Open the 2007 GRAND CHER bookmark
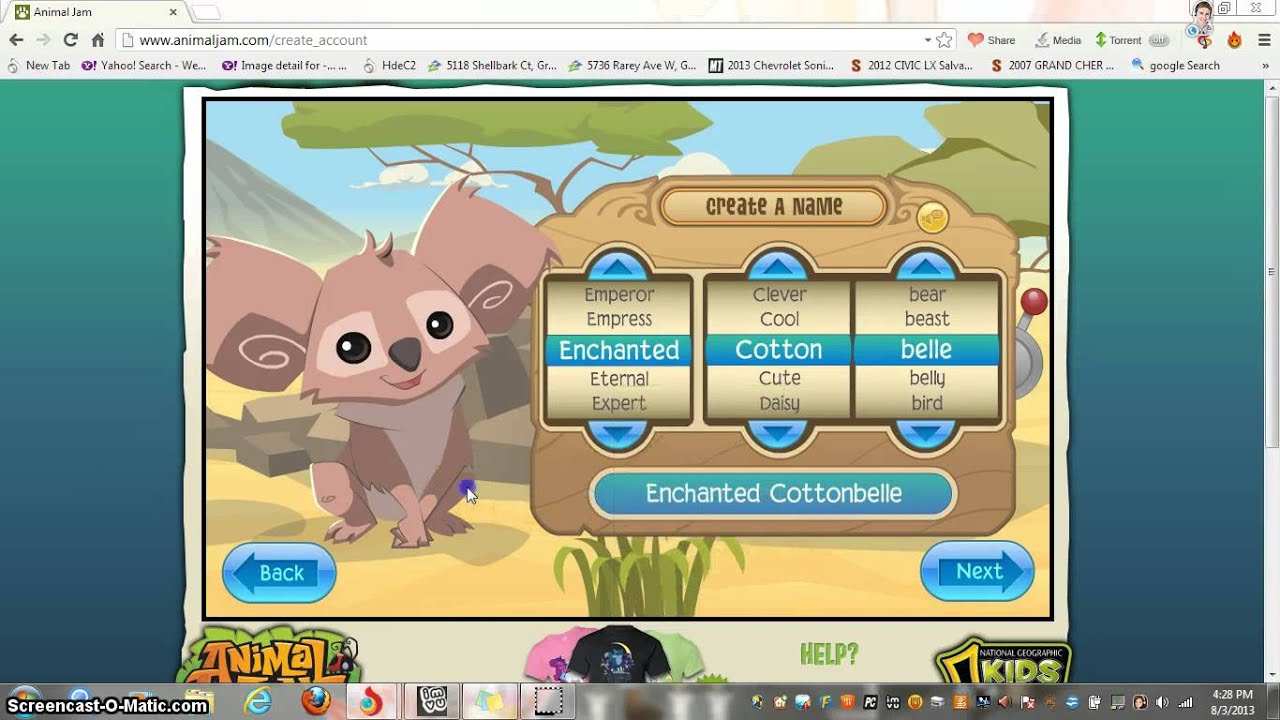The image size is (1280, 720). pyautogui.click(x=1051, y=66)
